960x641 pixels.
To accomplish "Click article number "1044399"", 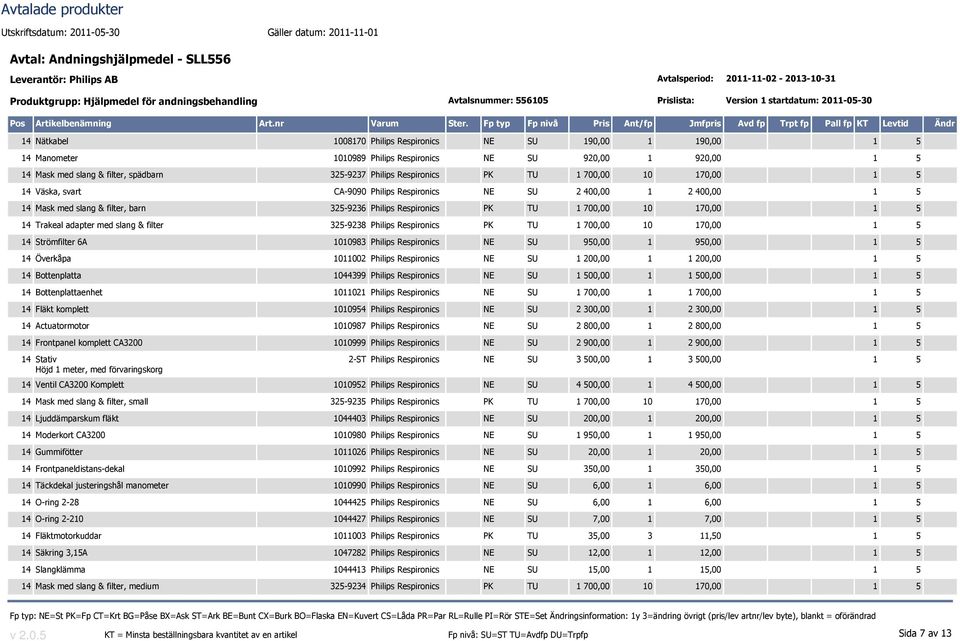I will (350, 276).
